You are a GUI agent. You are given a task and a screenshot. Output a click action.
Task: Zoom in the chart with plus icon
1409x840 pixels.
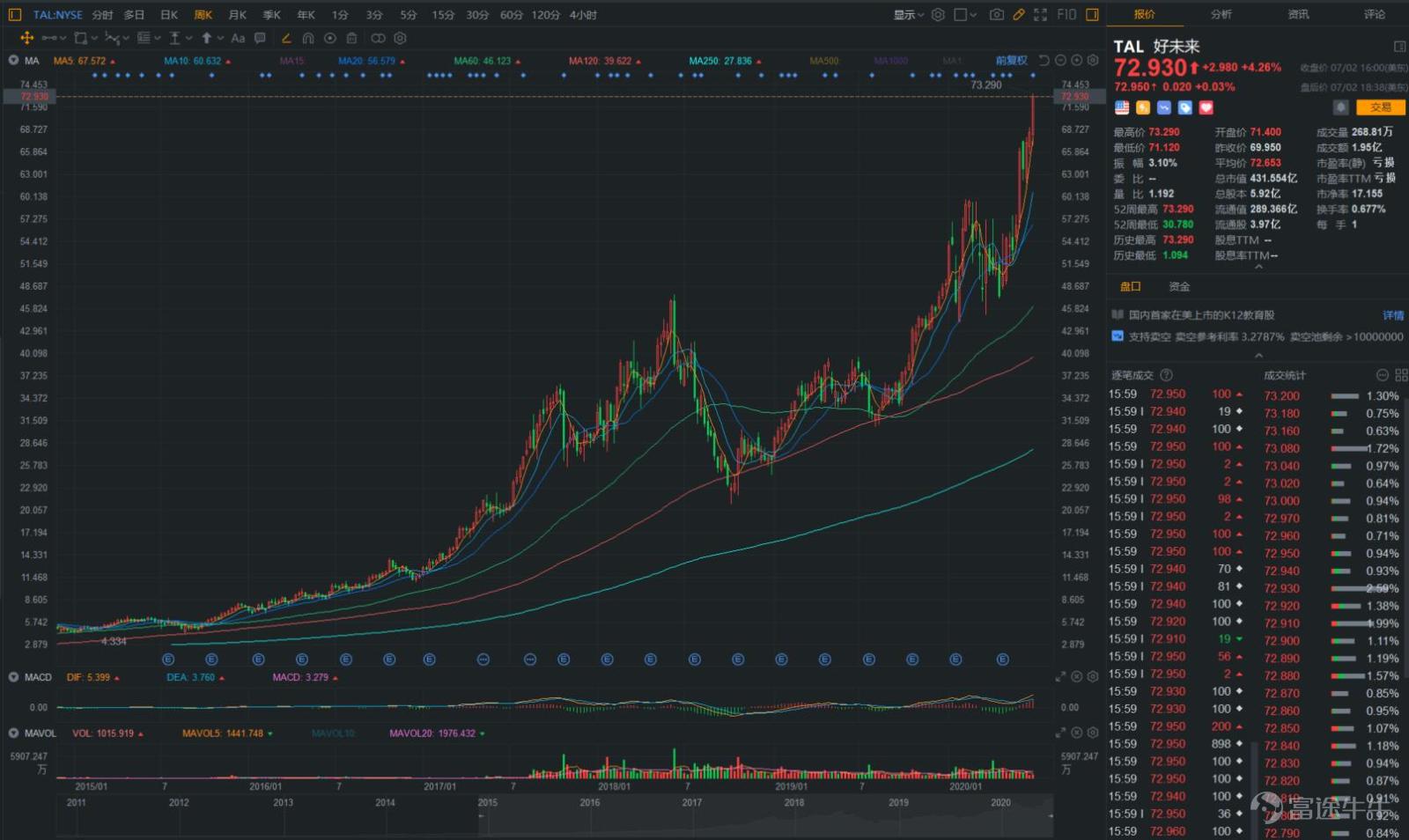click(x=1076, y=61)
